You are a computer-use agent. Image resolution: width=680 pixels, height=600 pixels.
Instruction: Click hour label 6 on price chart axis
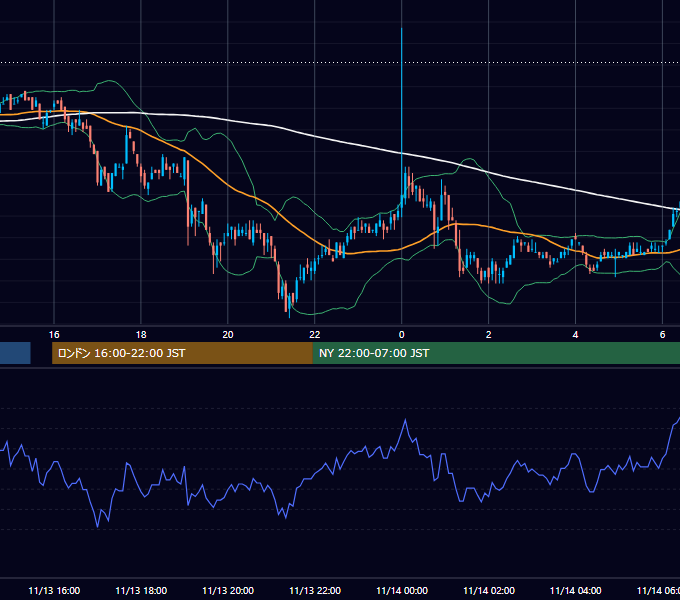coord(662,335)
